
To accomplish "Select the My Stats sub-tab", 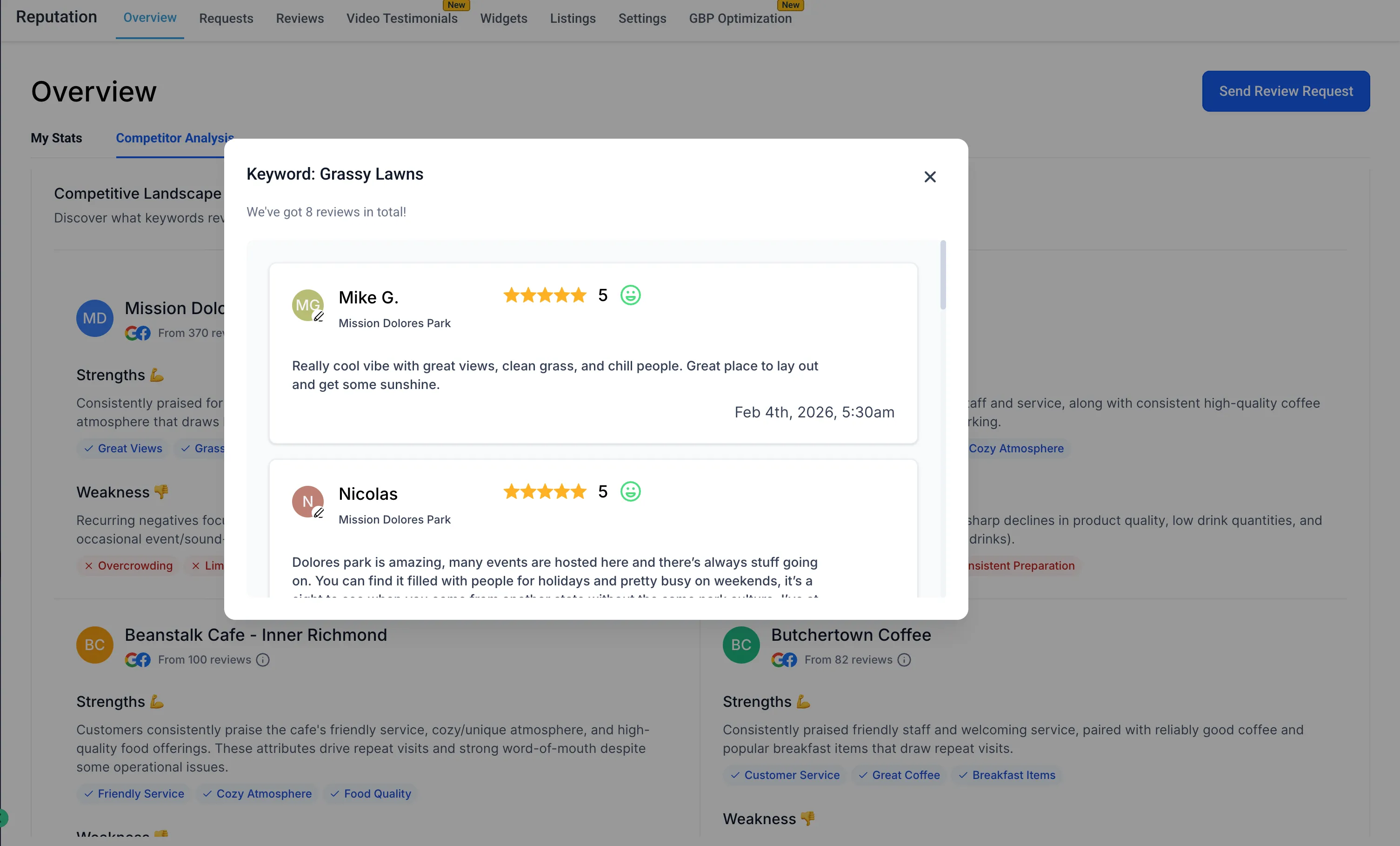I will [x=56, y=138].
